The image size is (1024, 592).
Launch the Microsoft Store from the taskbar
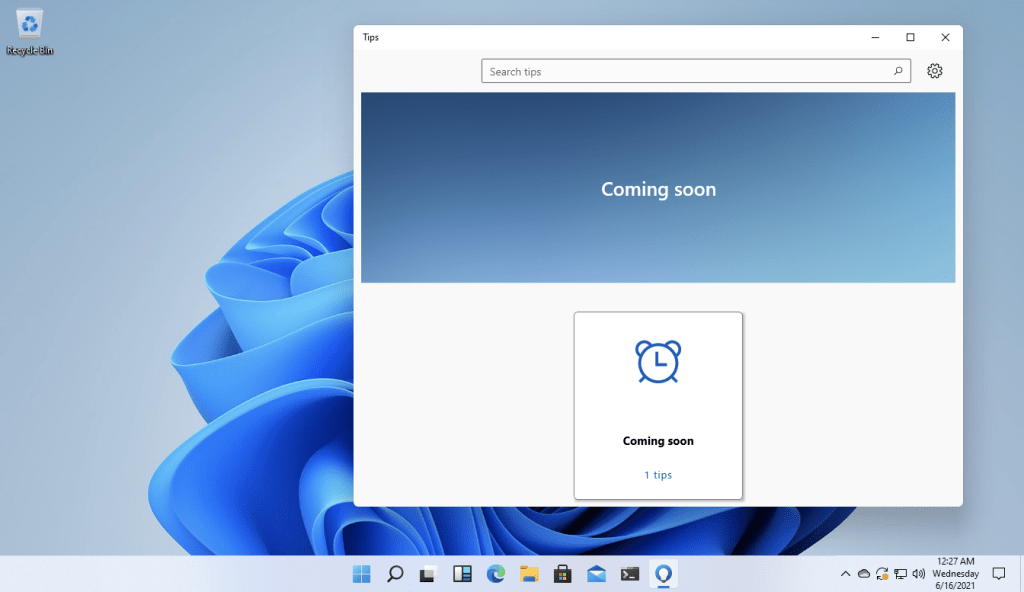tap(562, 573)
